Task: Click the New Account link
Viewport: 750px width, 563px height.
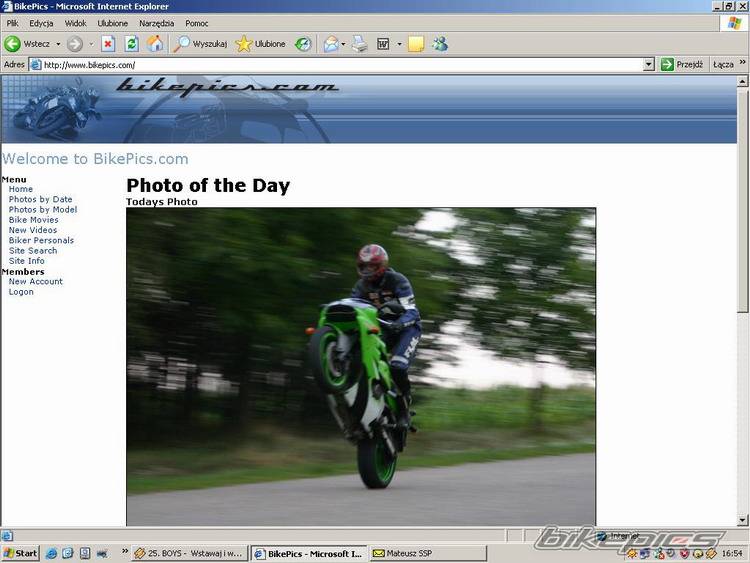Action: (35, 281)
